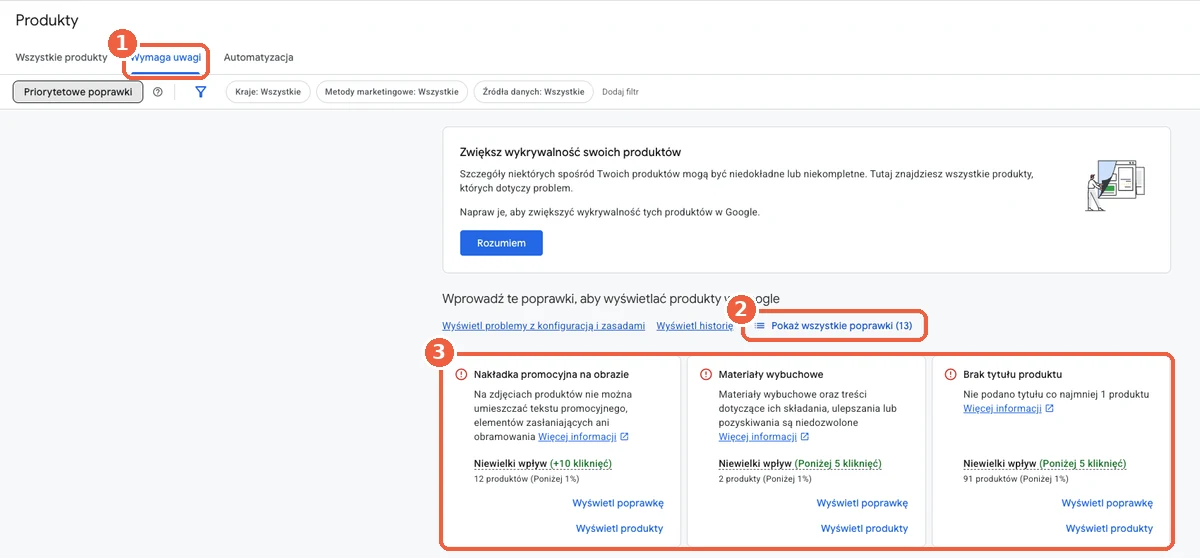The width and height of the screenshot is (1200, 558).
Task: Click Pokaż wszystkie poprawki (13) button
Action: click(834, 326)
